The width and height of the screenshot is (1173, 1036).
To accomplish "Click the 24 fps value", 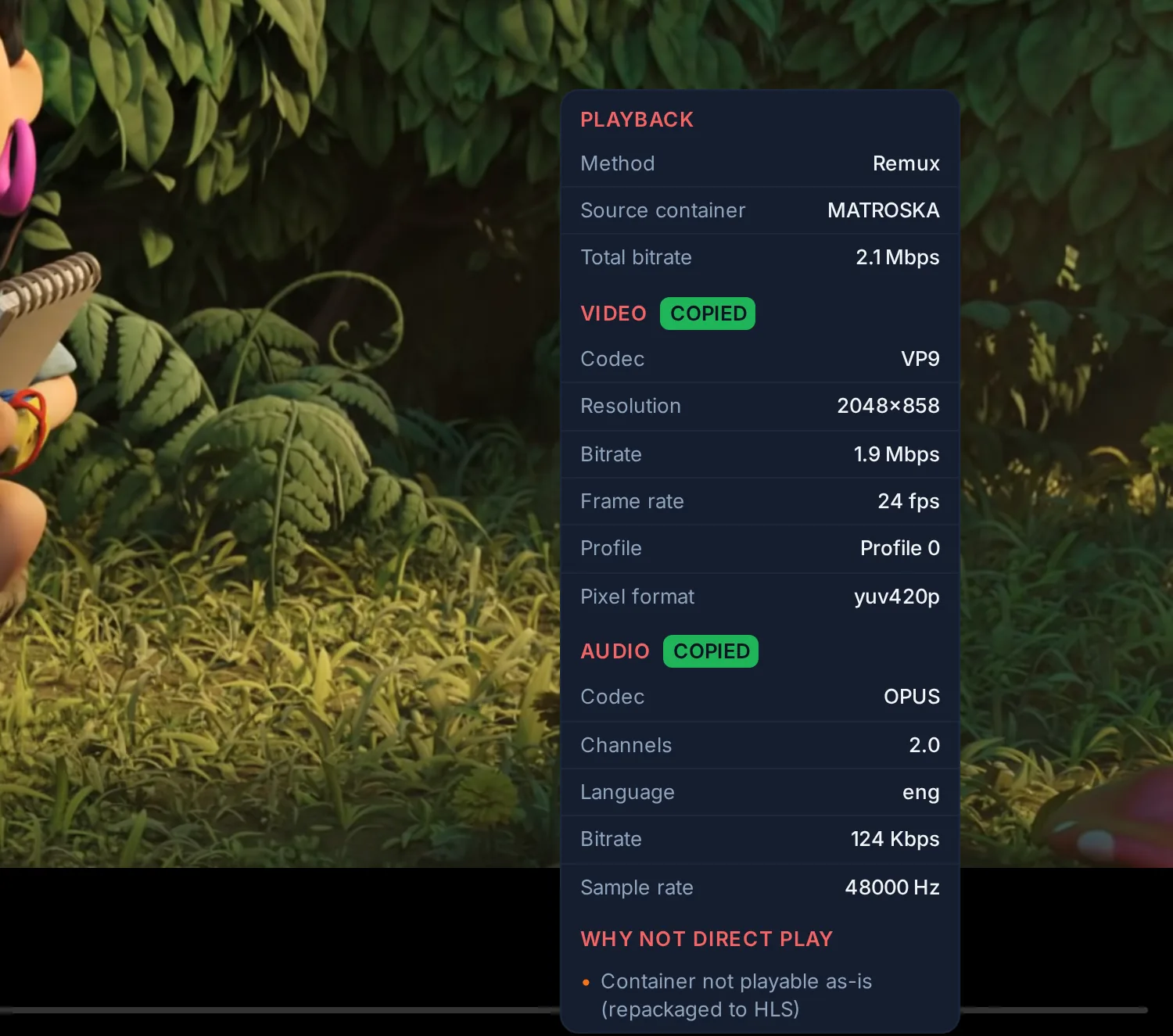I will [909, 501].
